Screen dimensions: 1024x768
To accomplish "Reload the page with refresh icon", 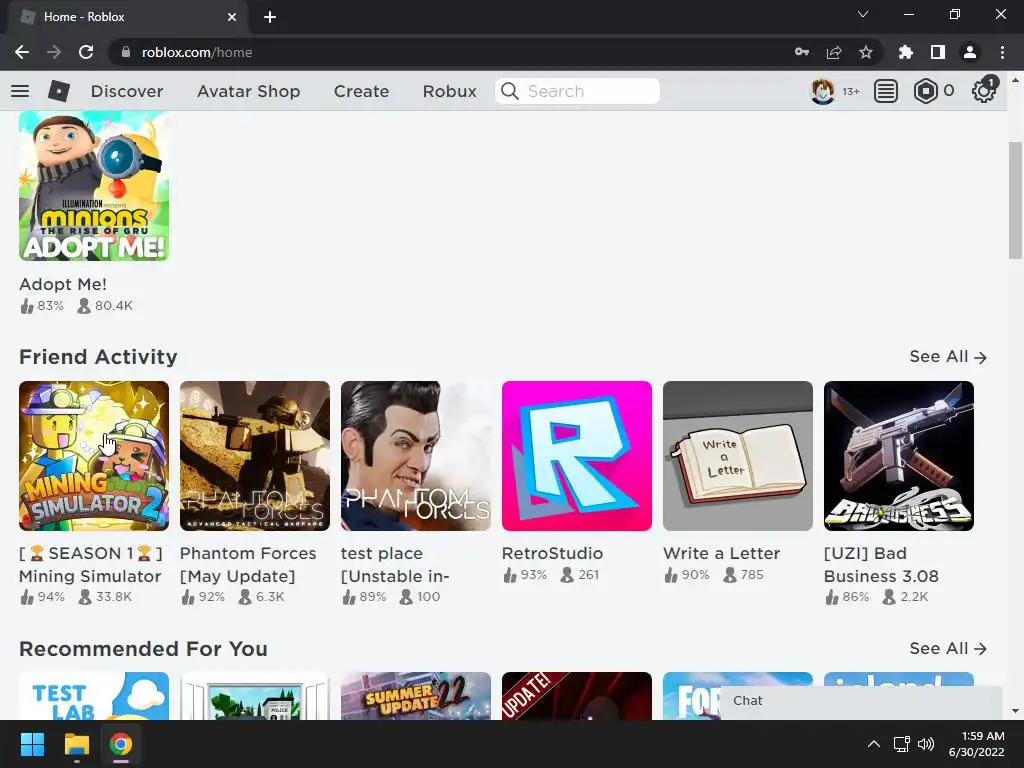I will tap(86, 52).
